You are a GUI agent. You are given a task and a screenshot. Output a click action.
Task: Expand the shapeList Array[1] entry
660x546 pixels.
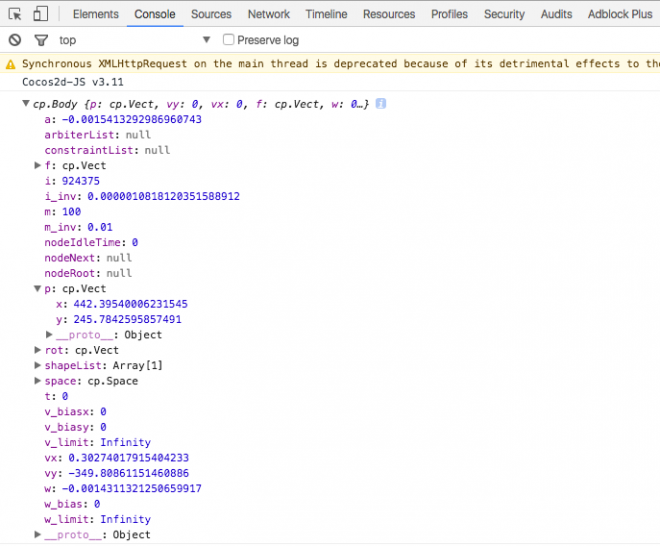pyautogui.click(x=38, y=366)
